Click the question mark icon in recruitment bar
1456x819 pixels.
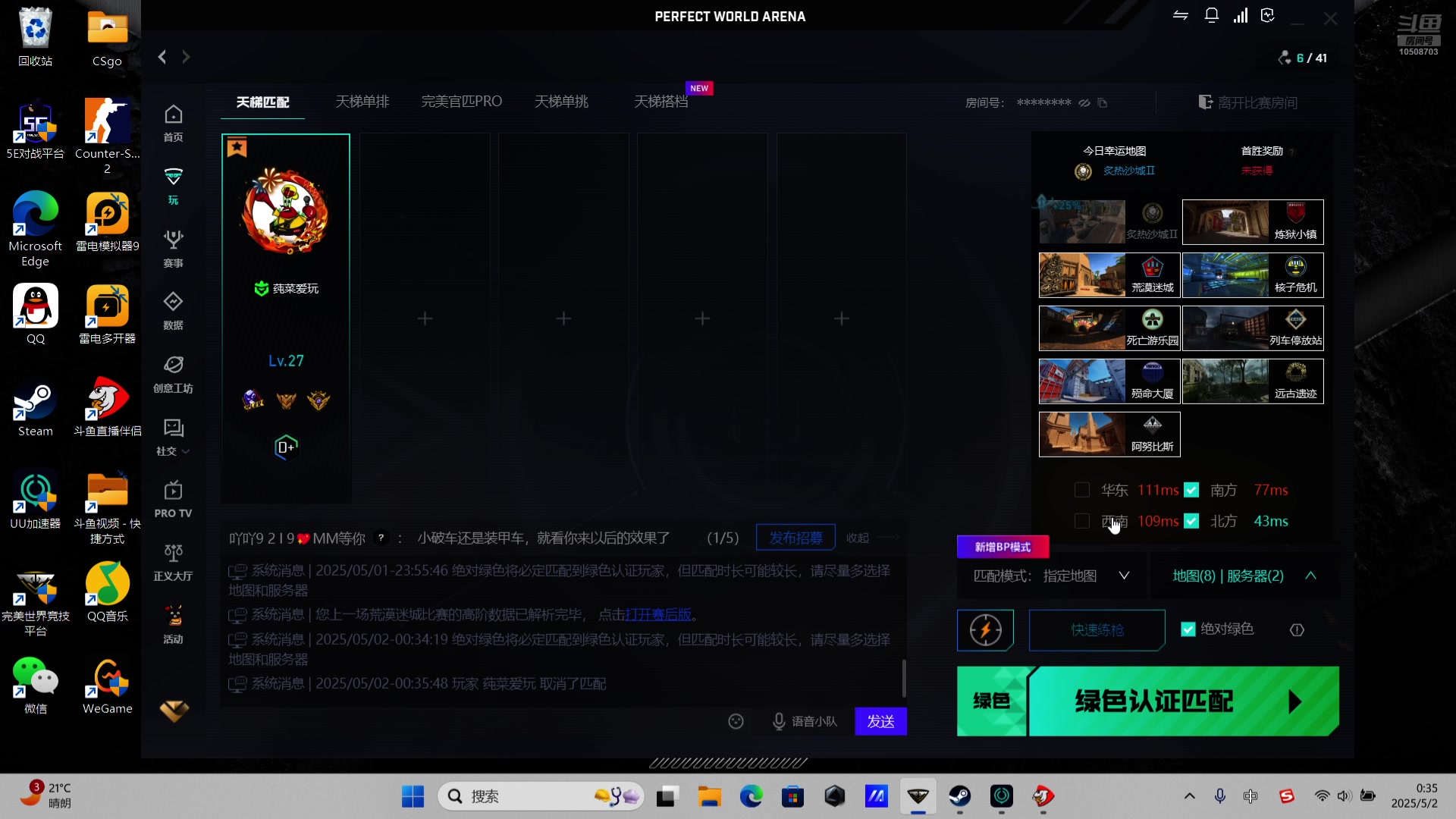pyautogui.click(x=381, y=538)
